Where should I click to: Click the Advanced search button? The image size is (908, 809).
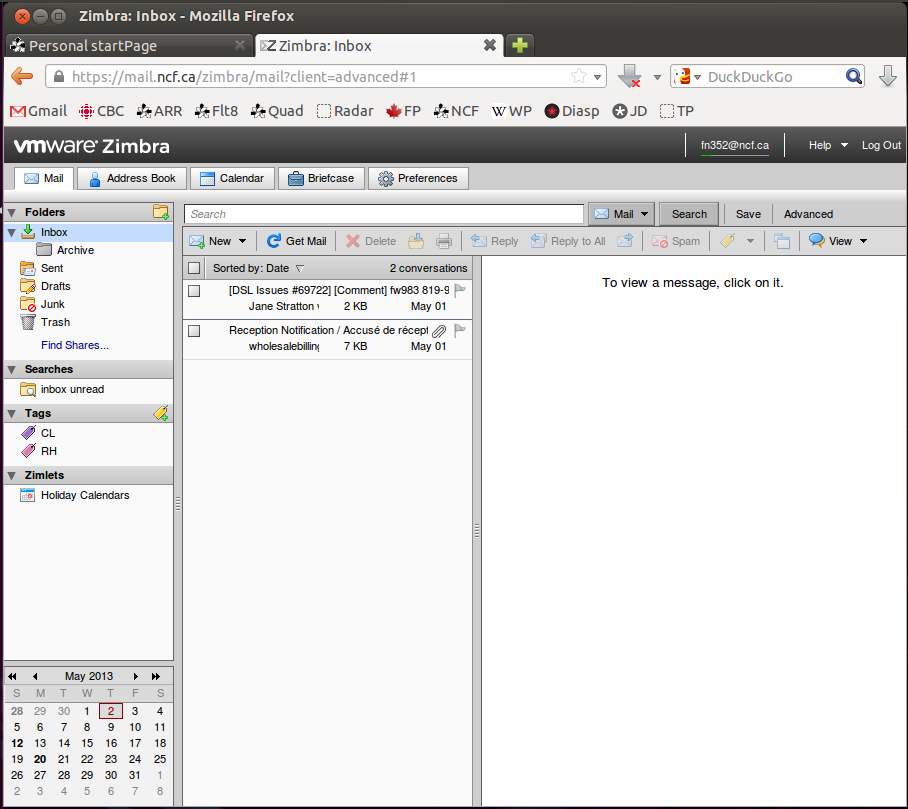(808, 214)
